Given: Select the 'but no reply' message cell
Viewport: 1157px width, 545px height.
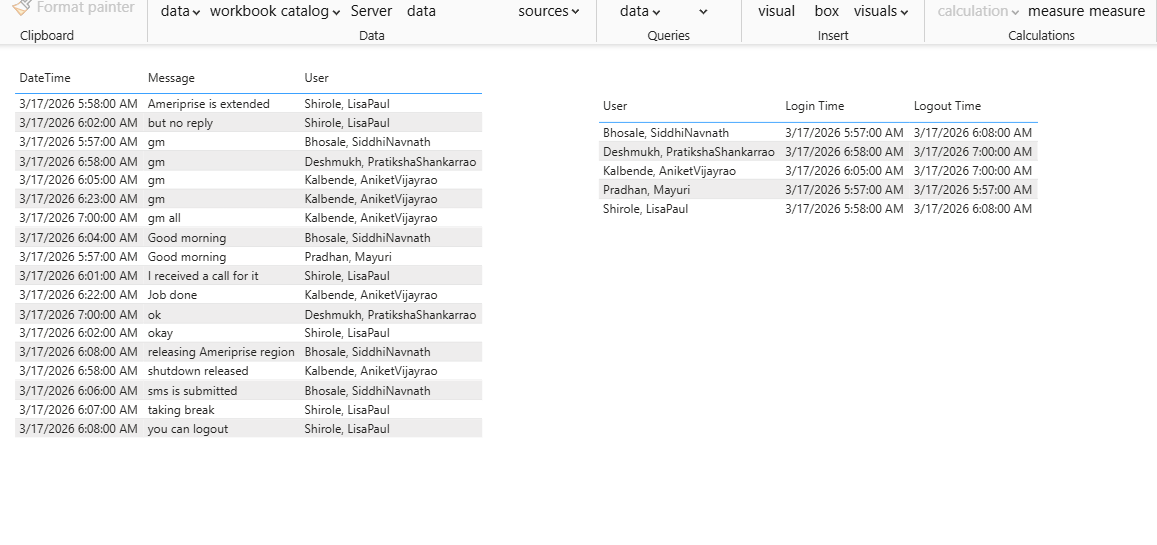Looking at the screenshot, I should 180,122.
